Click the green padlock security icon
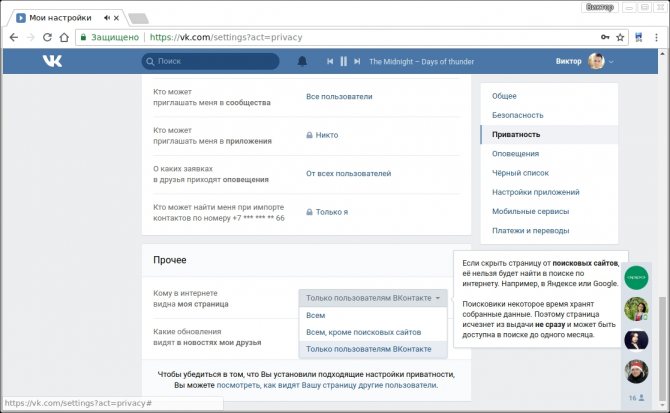Image resolution: width=670 pixels, height=413 pixels. [x=83, y=38]
